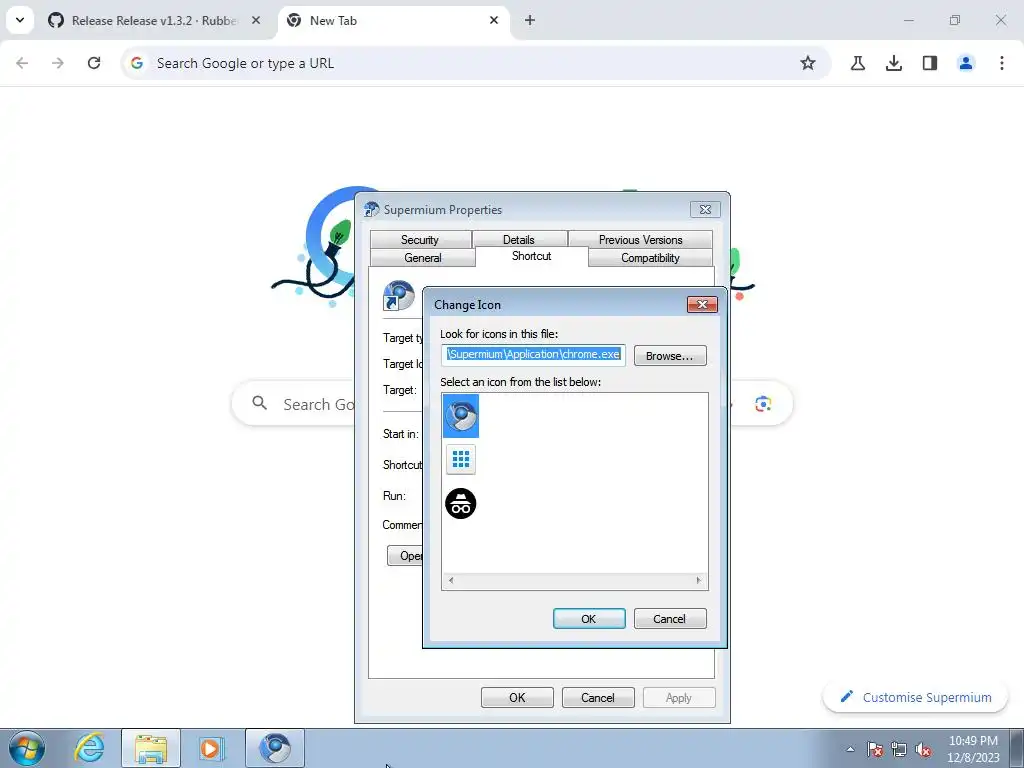Close the GitHub Release tab
Screen dimensions: 1024x768
tap(256, 20)
